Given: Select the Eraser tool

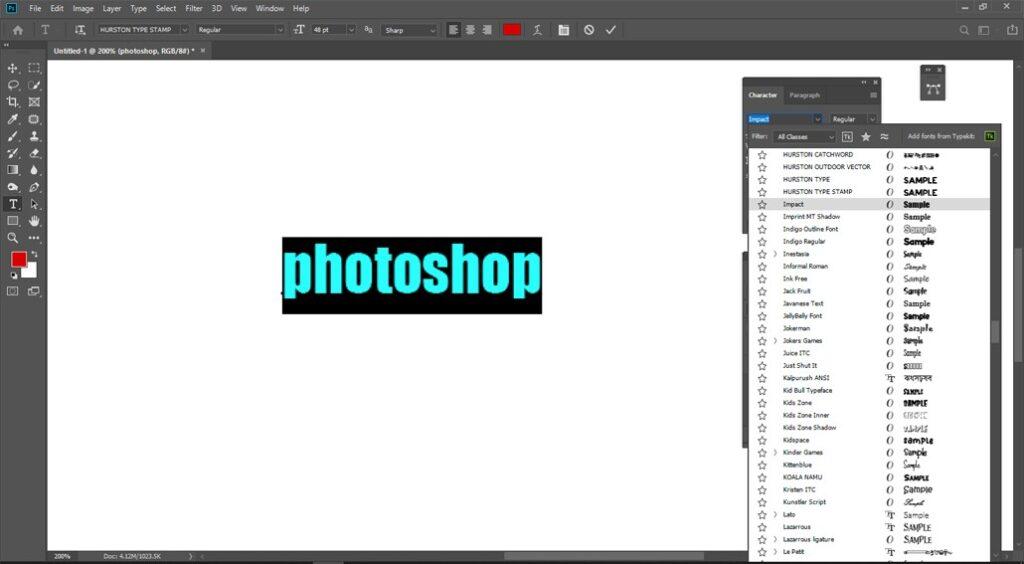Looking at the screenshot, I should pyautogui.click(x=34, y=153).
